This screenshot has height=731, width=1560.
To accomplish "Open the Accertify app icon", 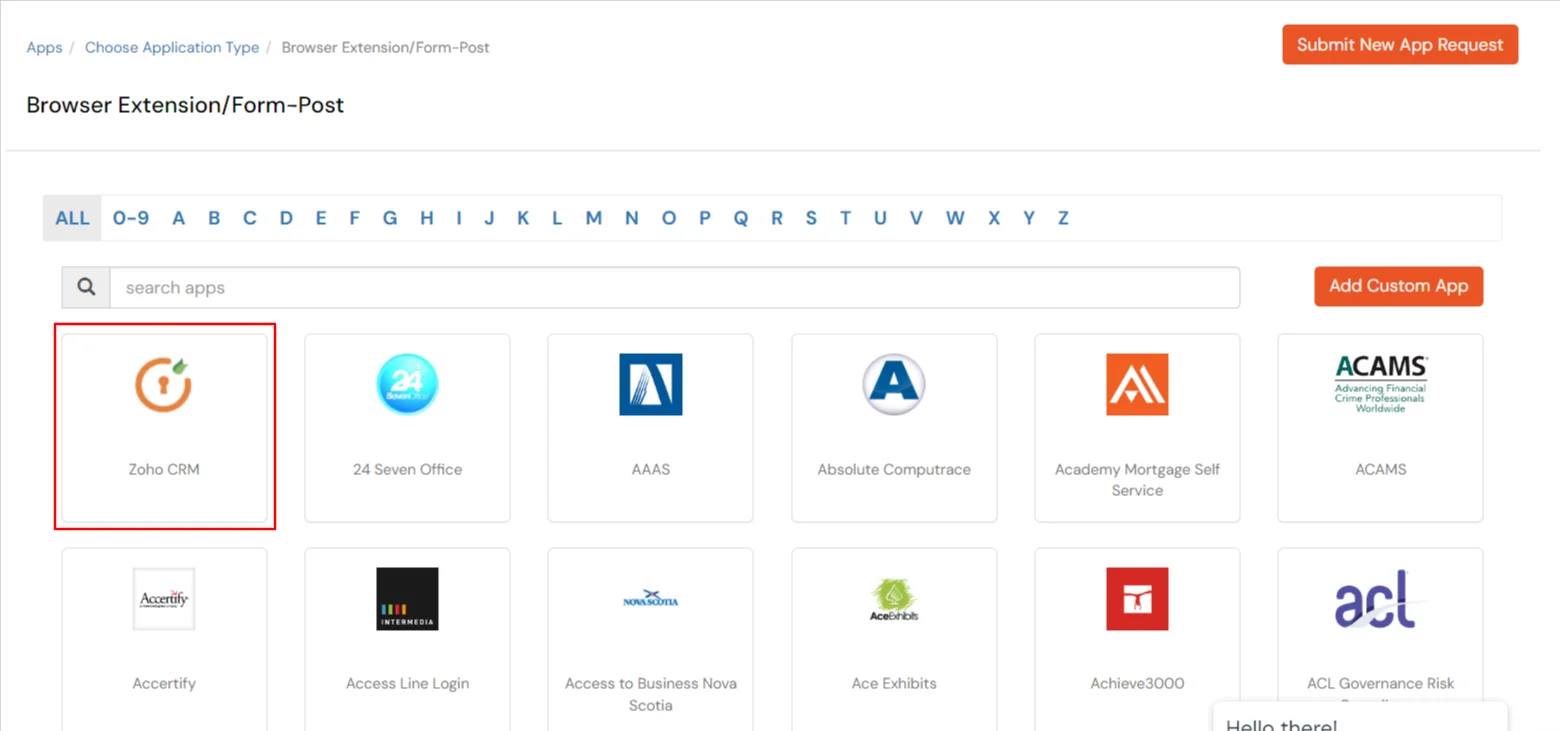I will pyautogui.click(x=163, y=599).
